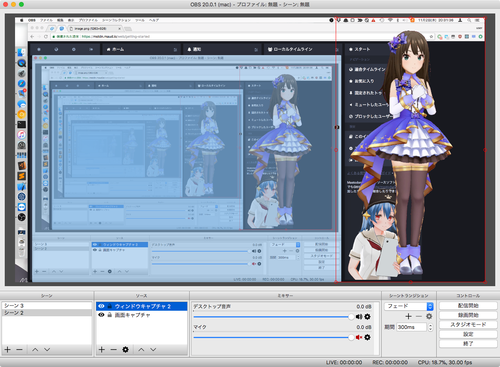
Task: Open ツール menu in captured menu bar
Action: [x=140, y=20]
